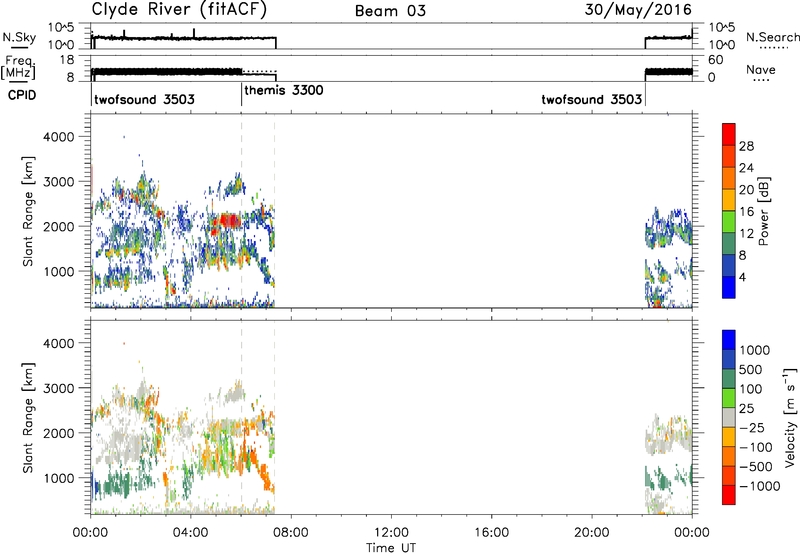The width and height of the screenshot is (800, 554).
Task: Click the date '30/May/2016'
Action: [638, 10]
